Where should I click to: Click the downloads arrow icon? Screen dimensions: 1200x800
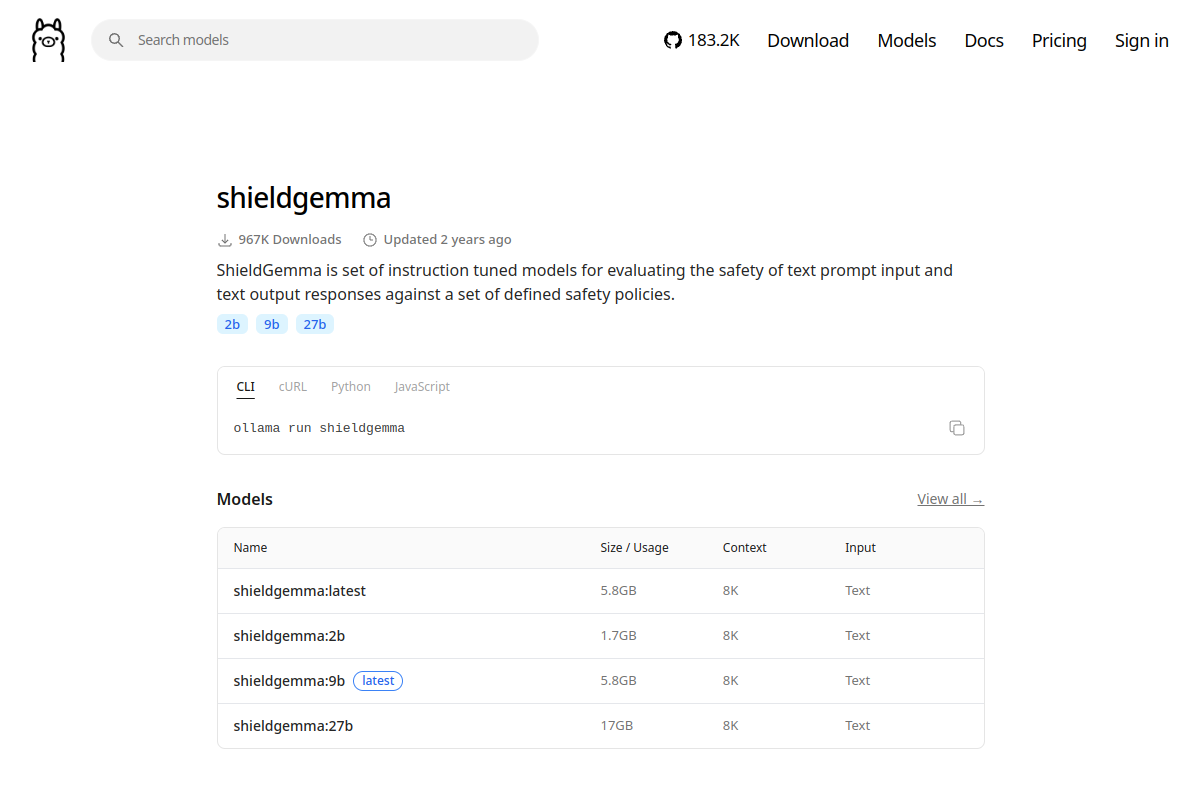(x=225, y=240)
